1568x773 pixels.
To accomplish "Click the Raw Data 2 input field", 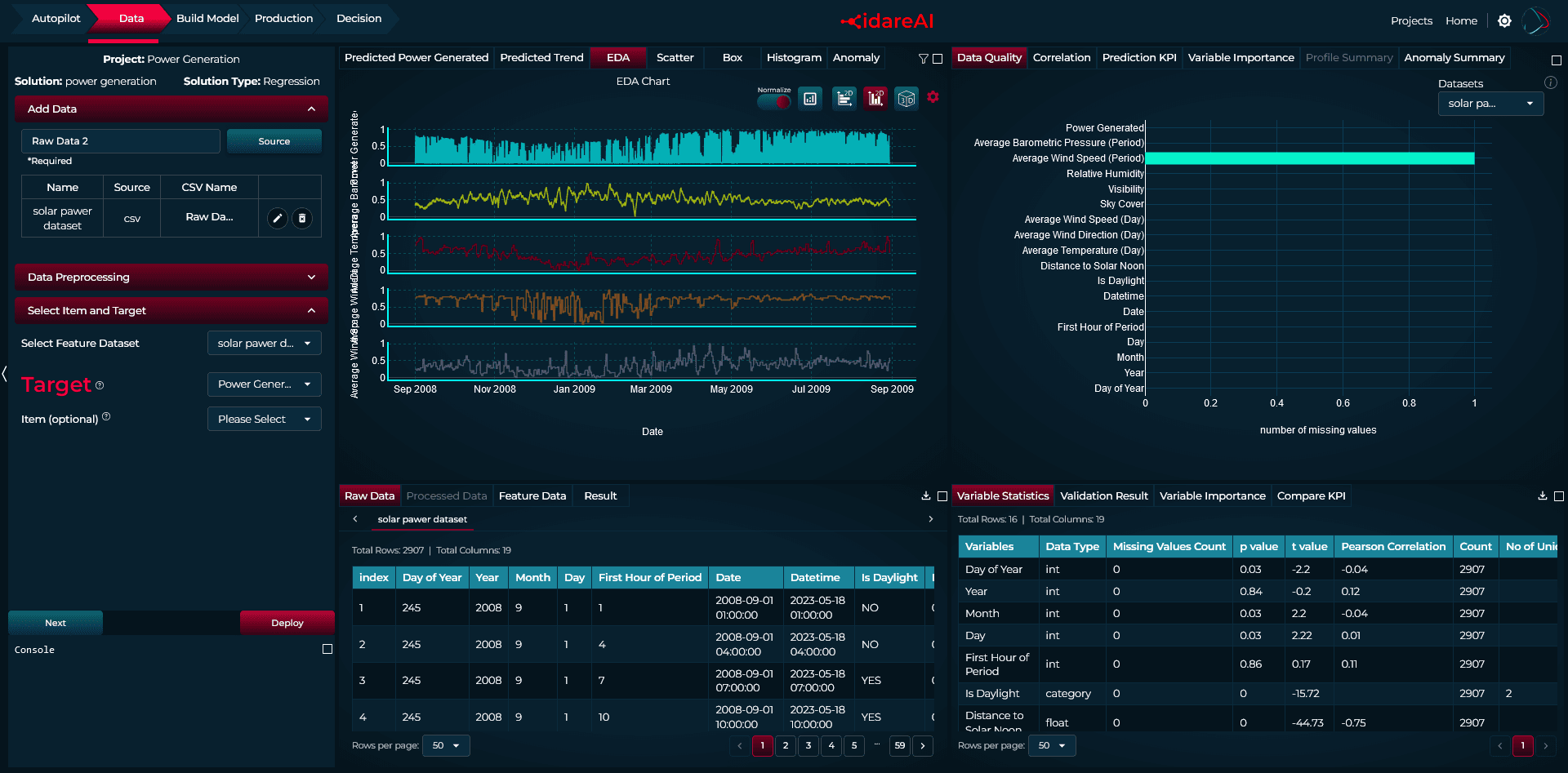I will click(x=121, y=141).
